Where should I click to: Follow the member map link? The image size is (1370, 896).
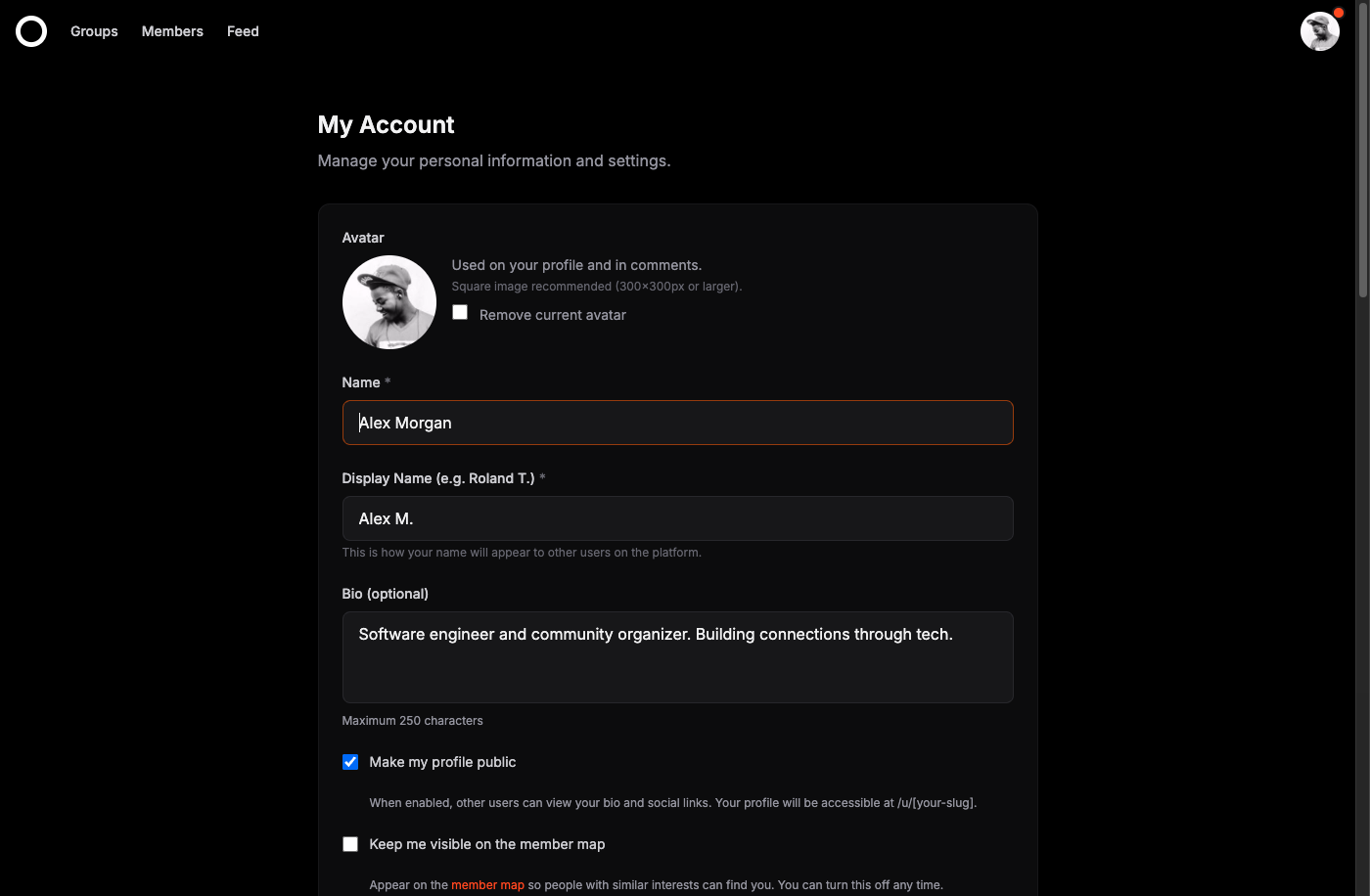point(487,884)
